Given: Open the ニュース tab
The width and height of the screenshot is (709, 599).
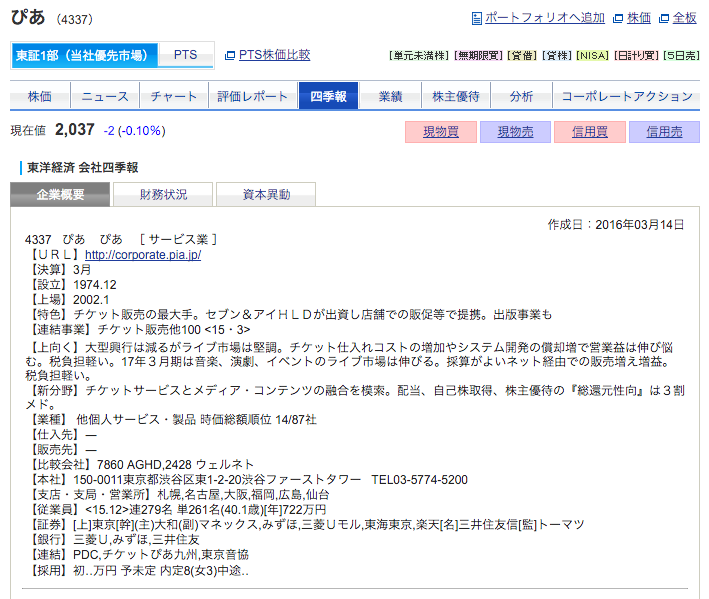Looking at the screenshot, I should (x=105, y=96).
